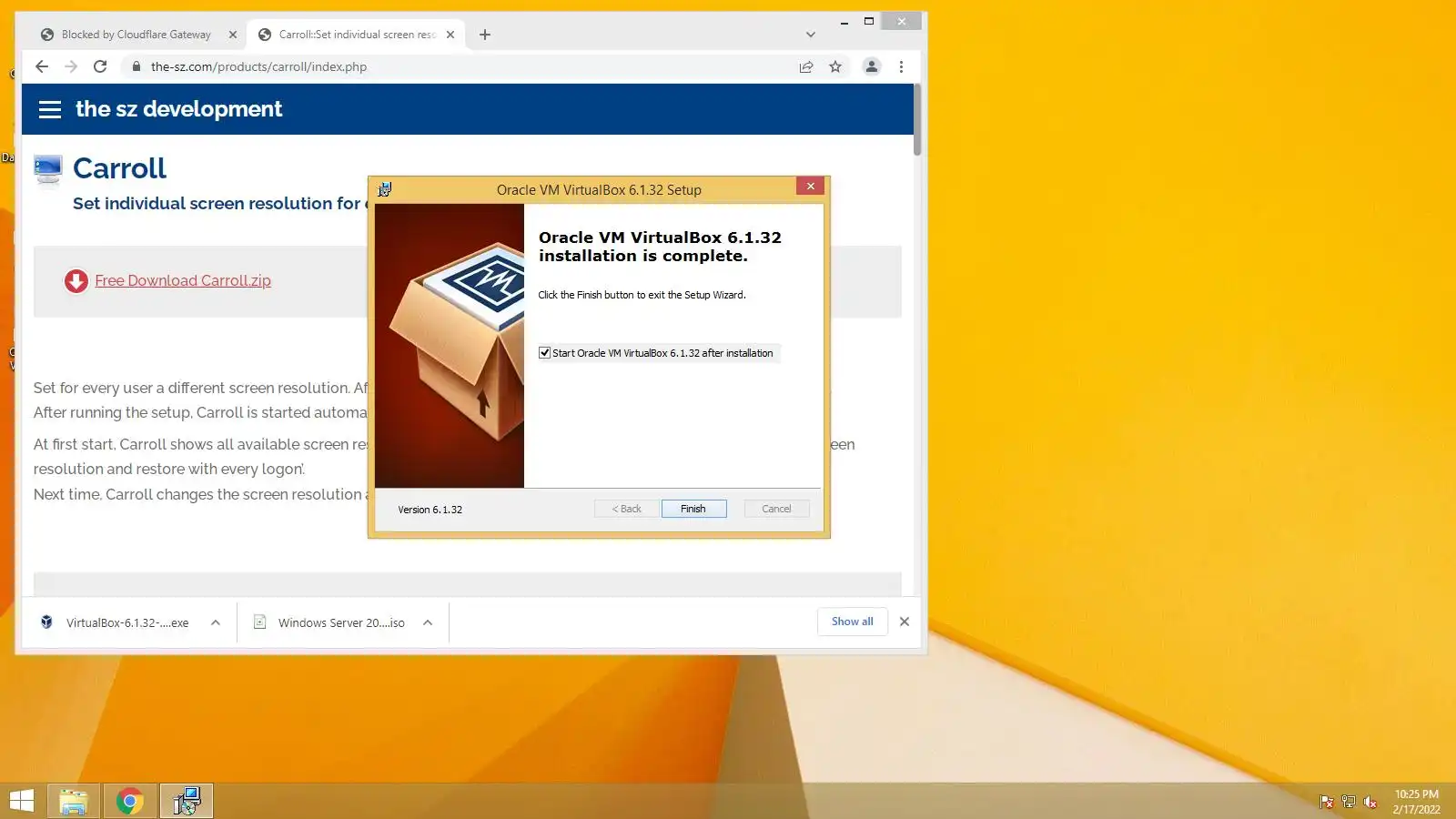The image size is (1456, 819).
Task: Open the Windows Start button
Action: coord(21,801)
